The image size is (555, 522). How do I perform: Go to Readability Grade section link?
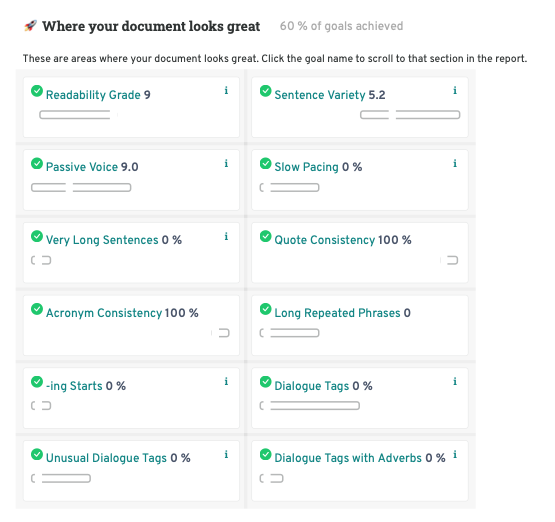93,95
